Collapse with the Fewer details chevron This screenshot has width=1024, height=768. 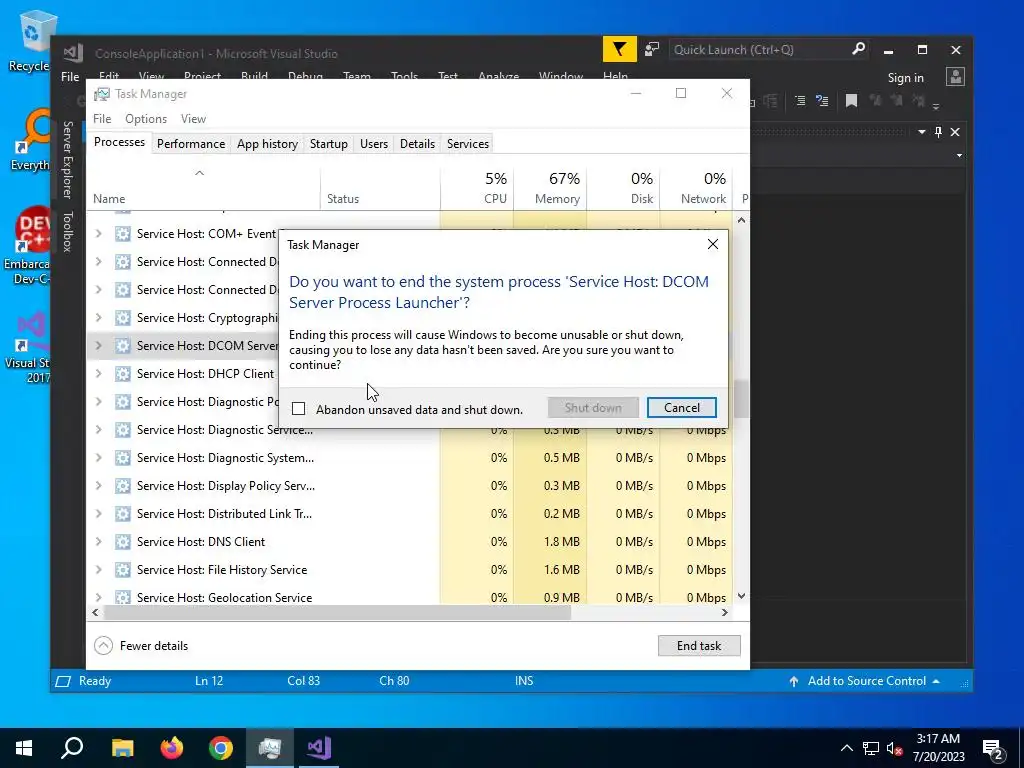click(x=103, y=646)
